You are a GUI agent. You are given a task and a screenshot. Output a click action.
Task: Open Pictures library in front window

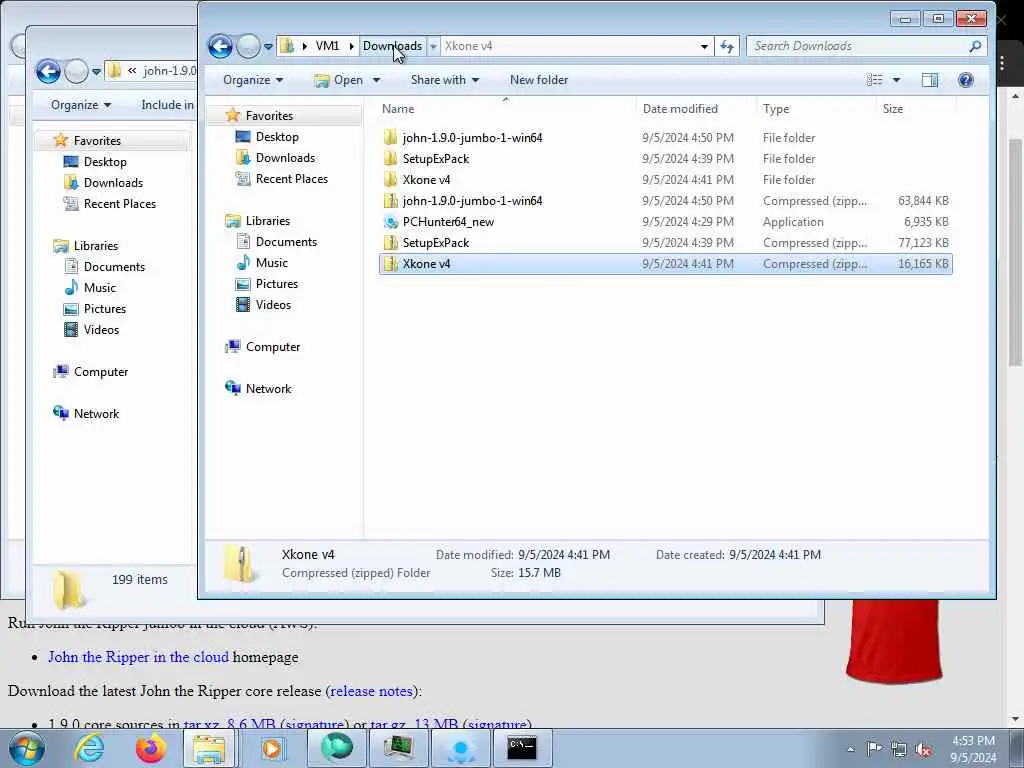[x=277, y=283]
